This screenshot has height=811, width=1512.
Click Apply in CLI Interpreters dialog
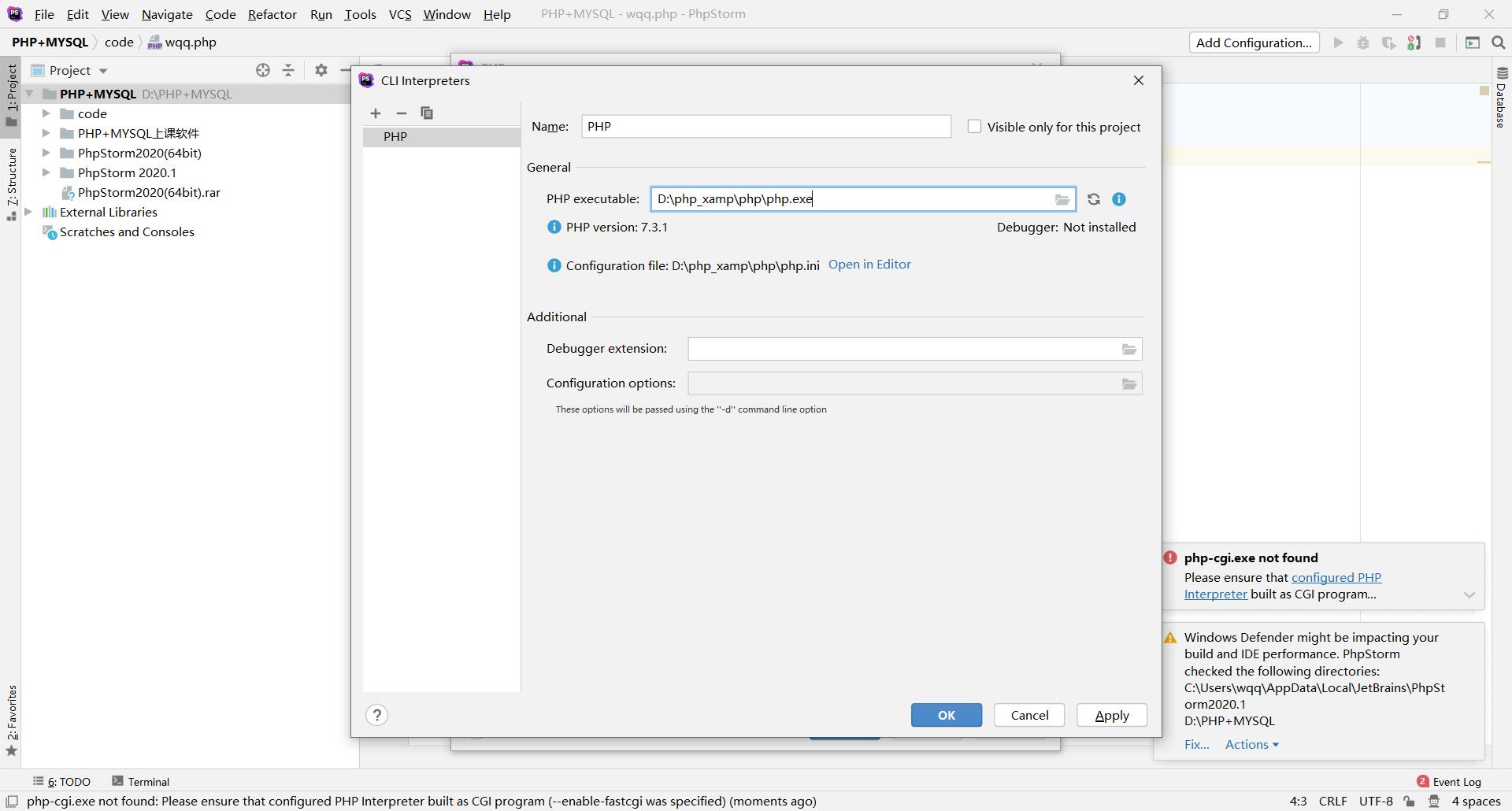(x=1112, y=715)
